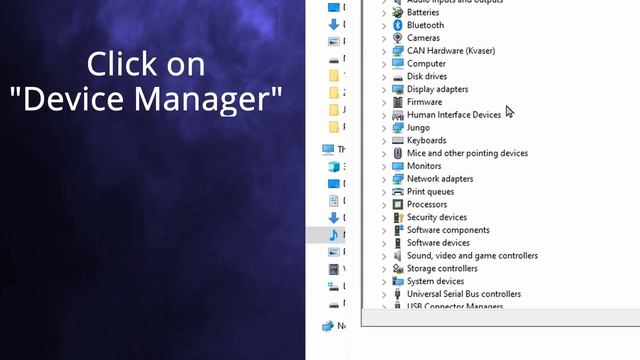The width and height of the screenshot is (640, 360).
Task: Expand the System devices category
Action: pyautogui.click(x=384, y=282)
